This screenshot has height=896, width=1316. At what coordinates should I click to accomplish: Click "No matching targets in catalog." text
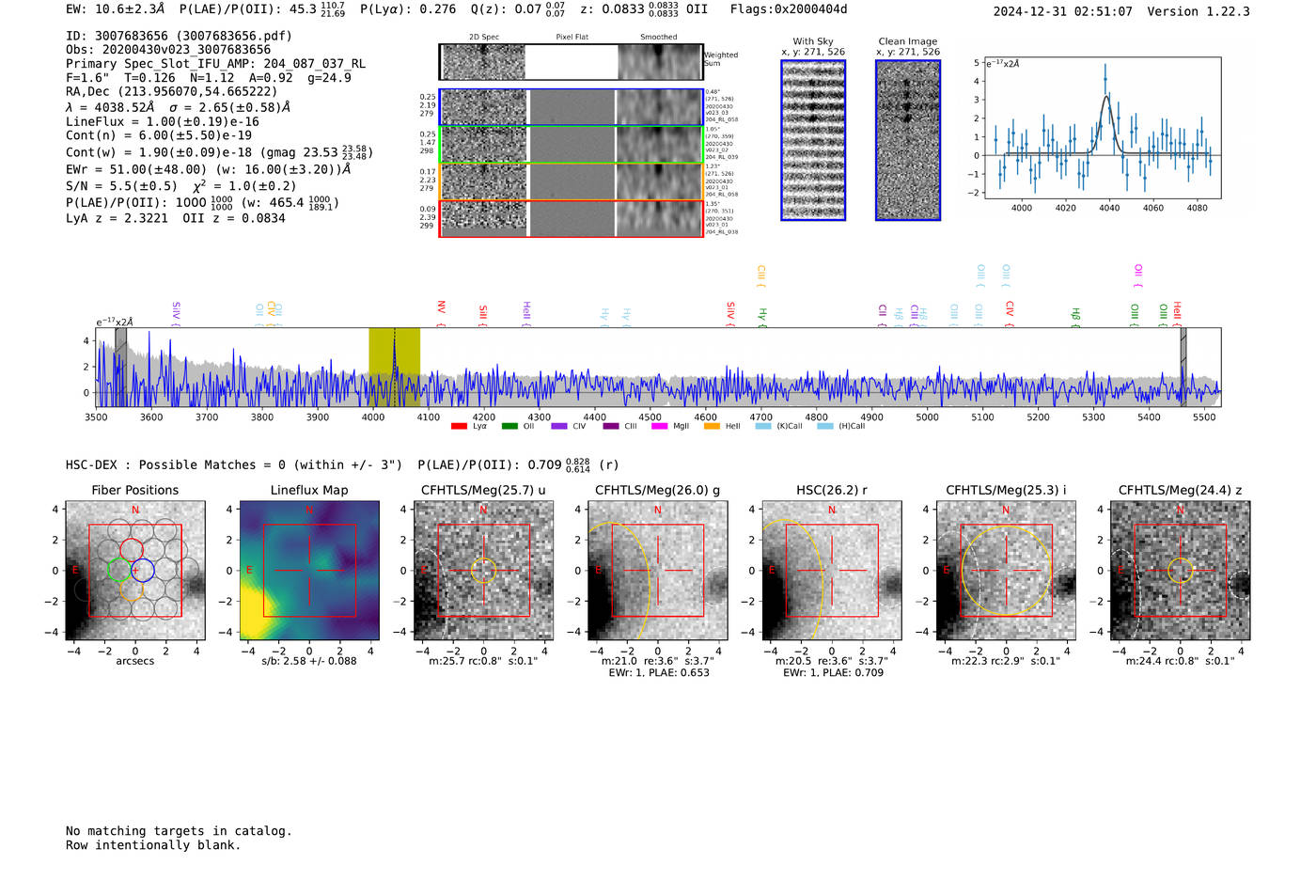pos(179,831)
